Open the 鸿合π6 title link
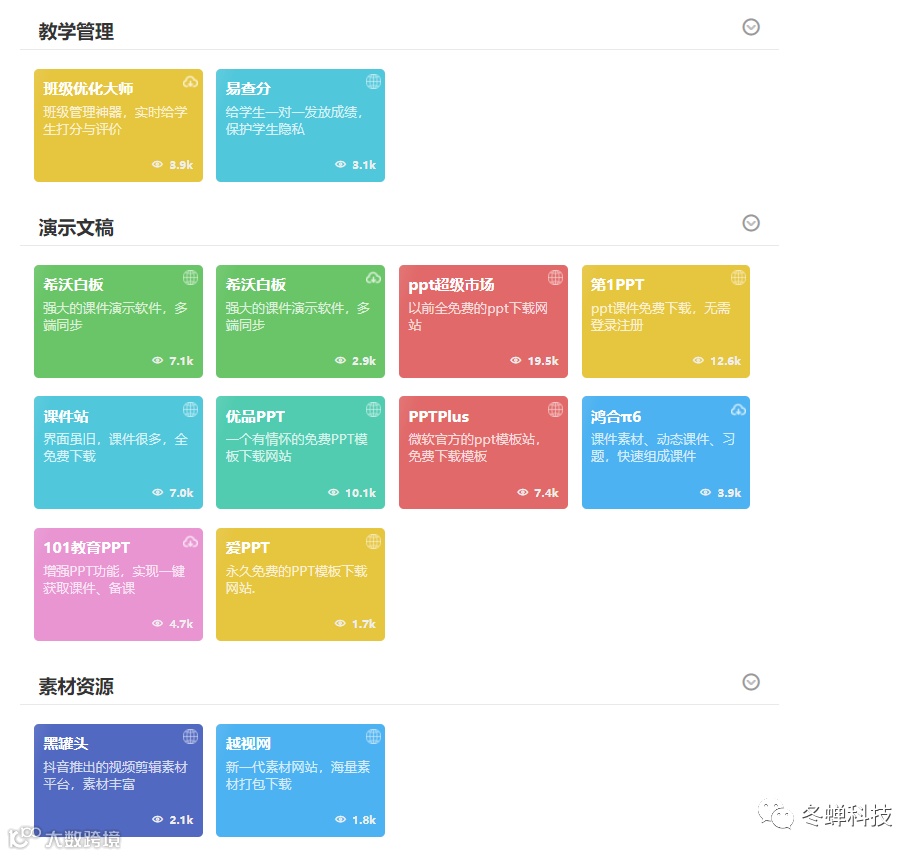The height and width of the screenshot is (856, 922). (616, 417)
